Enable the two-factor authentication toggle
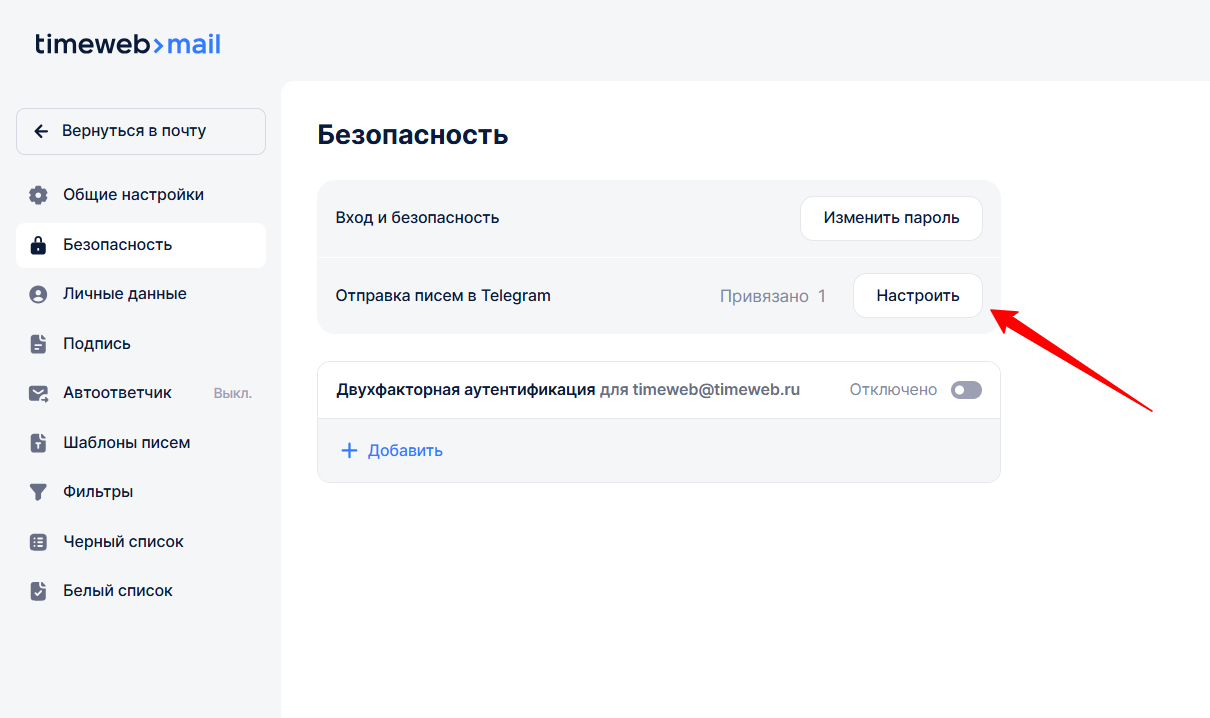The width and height of the screenshot is (1210, 718). click(x=966, y=390)
